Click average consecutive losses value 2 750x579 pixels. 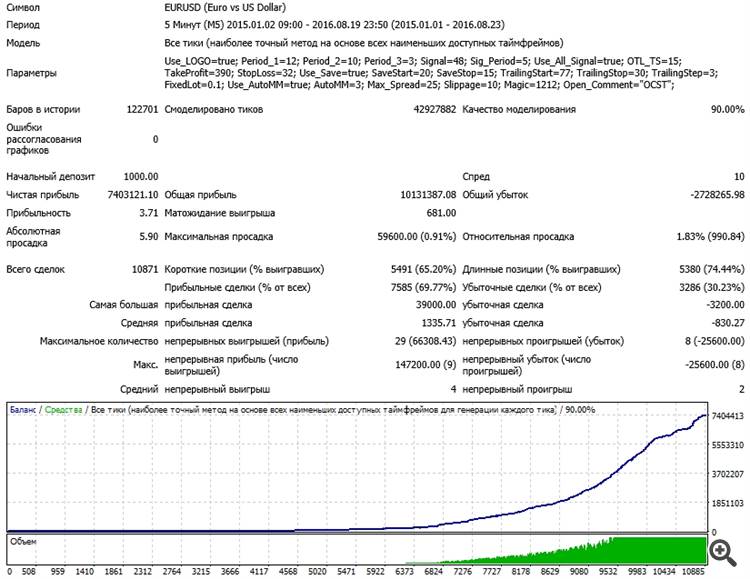pos(742,390)
